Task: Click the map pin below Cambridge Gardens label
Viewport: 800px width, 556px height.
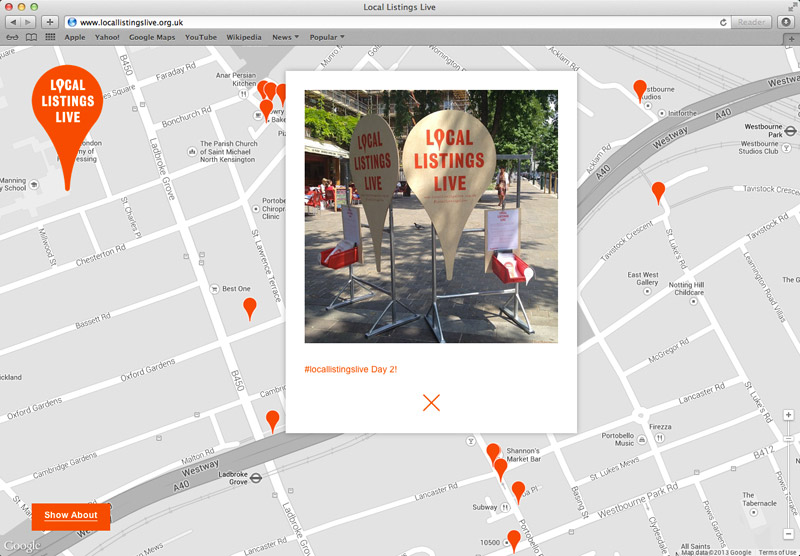Action: pyautogui.click(x=273, y=421)
